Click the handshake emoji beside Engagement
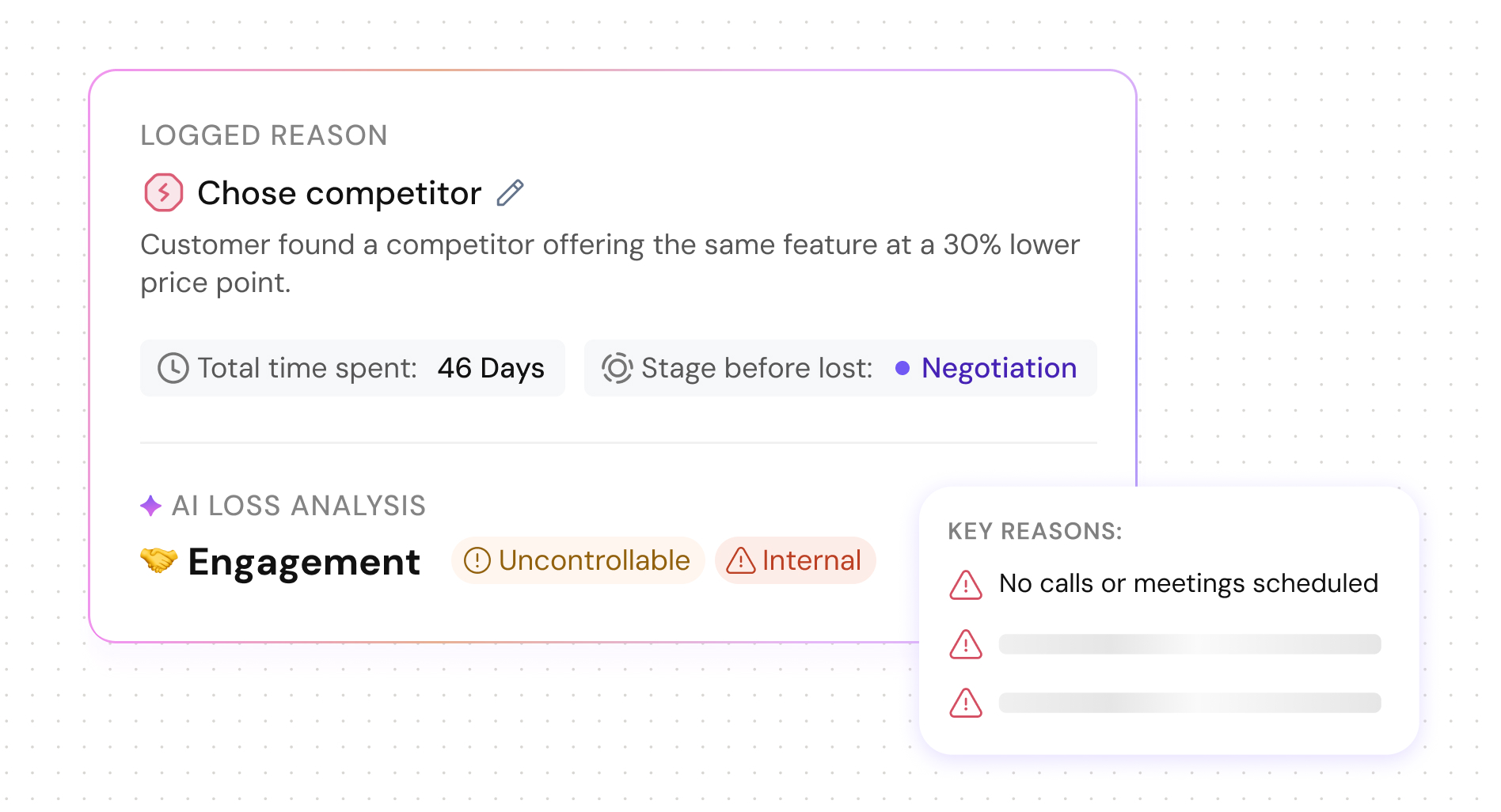1501x812 pixels. (x=159, y=560)
